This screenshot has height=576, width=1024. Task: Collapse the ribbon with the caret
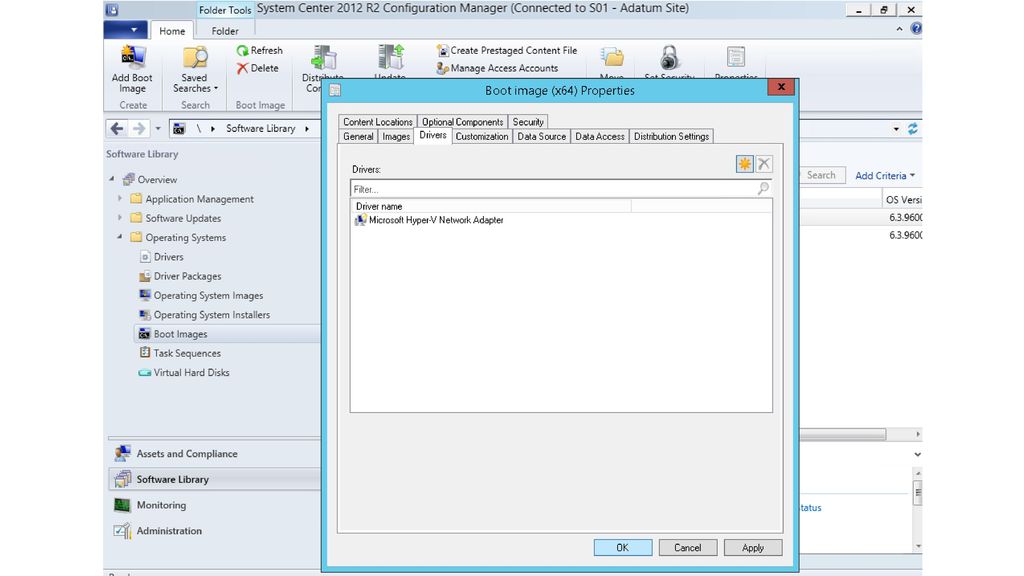tap(899, 29)
